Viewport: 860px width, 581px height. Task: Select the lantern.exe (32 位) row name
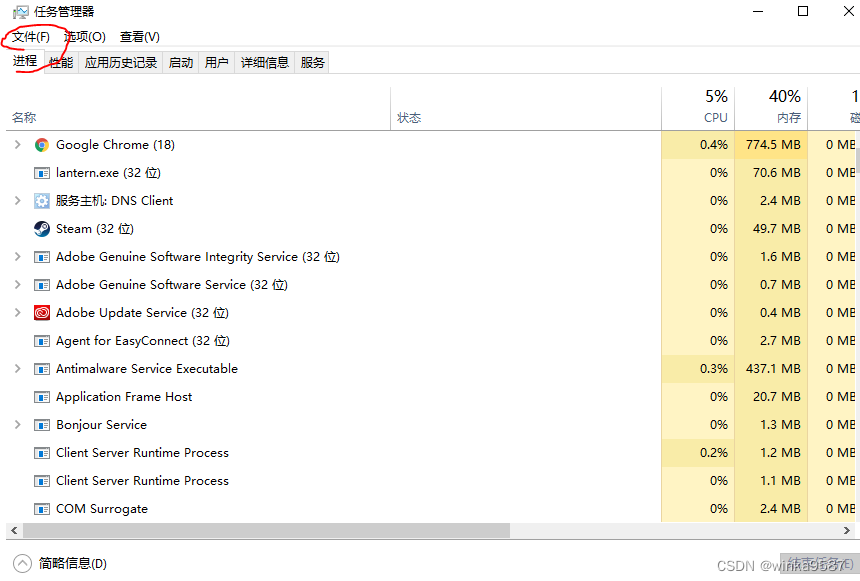[x=108, y=173]
